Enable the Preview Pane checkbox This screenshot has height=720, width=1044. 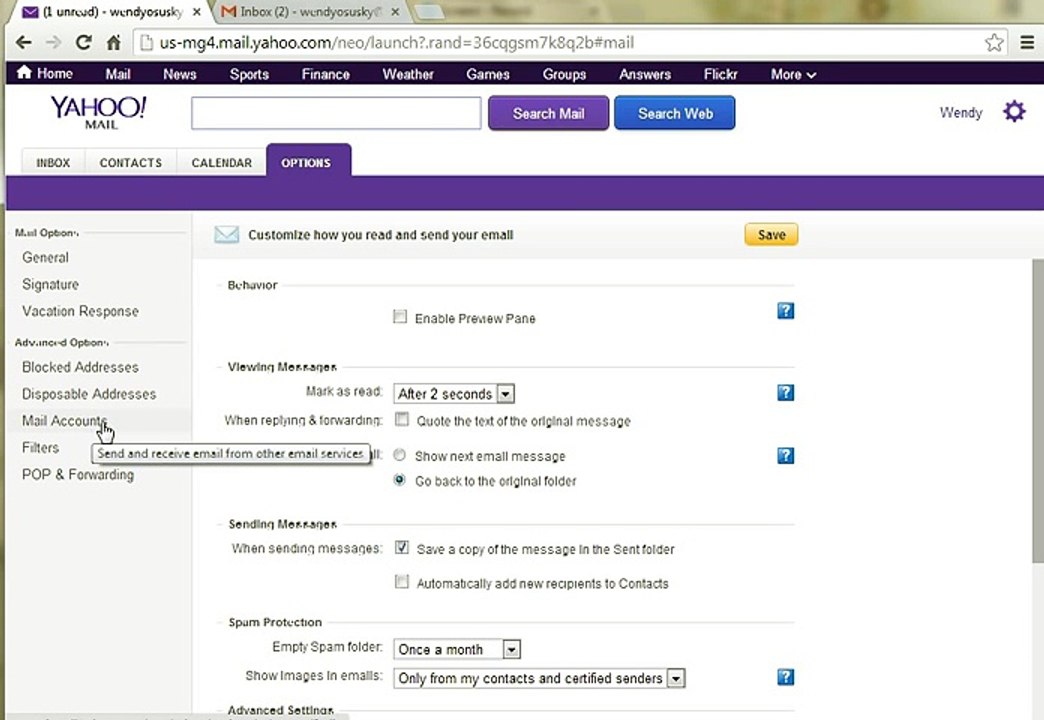pyautogui.click(x=400, y=316)
